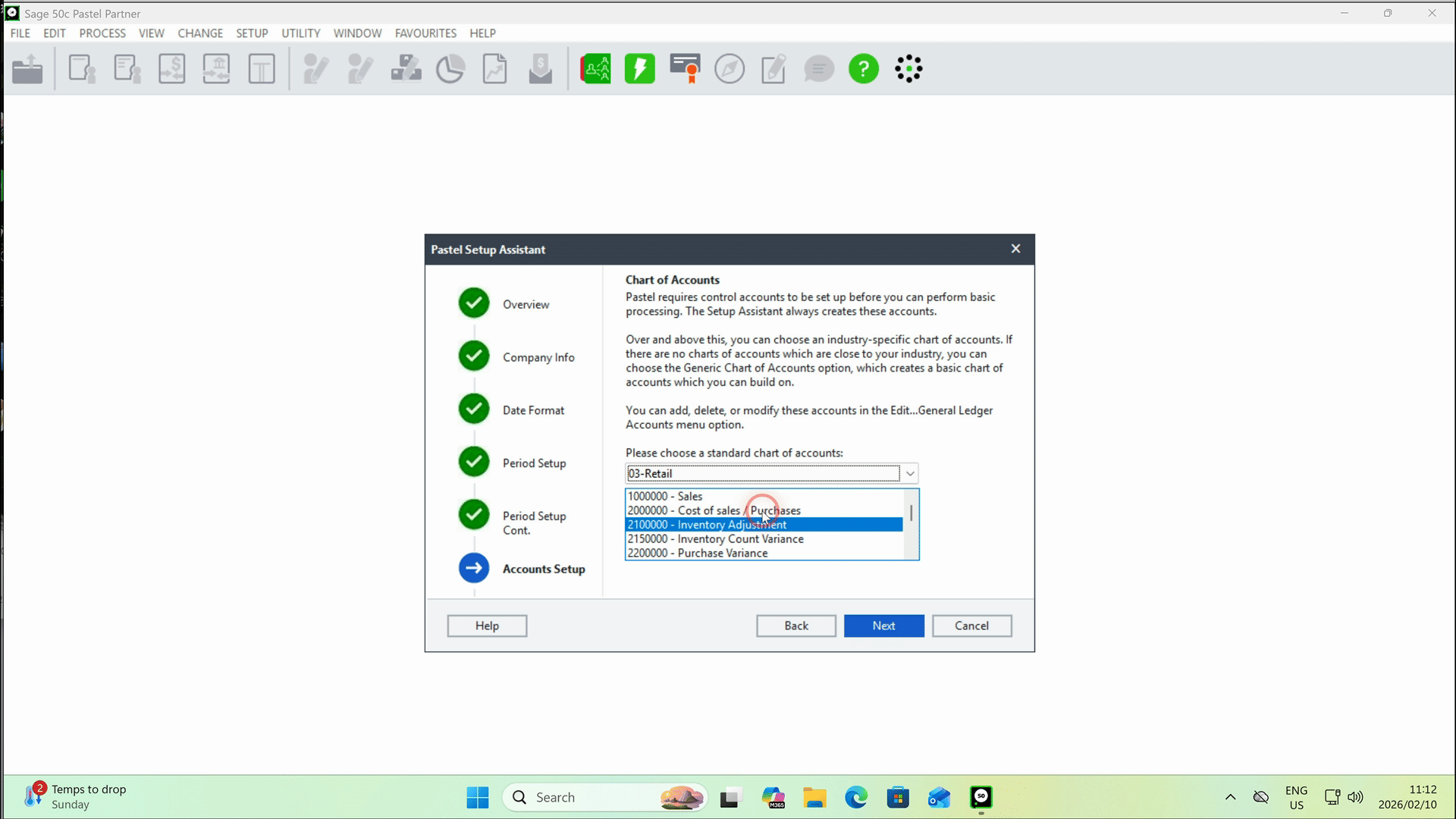Click the Back button in wizard
The width and height of the screenshot is (1456, 819).
(x=795, y=626)
